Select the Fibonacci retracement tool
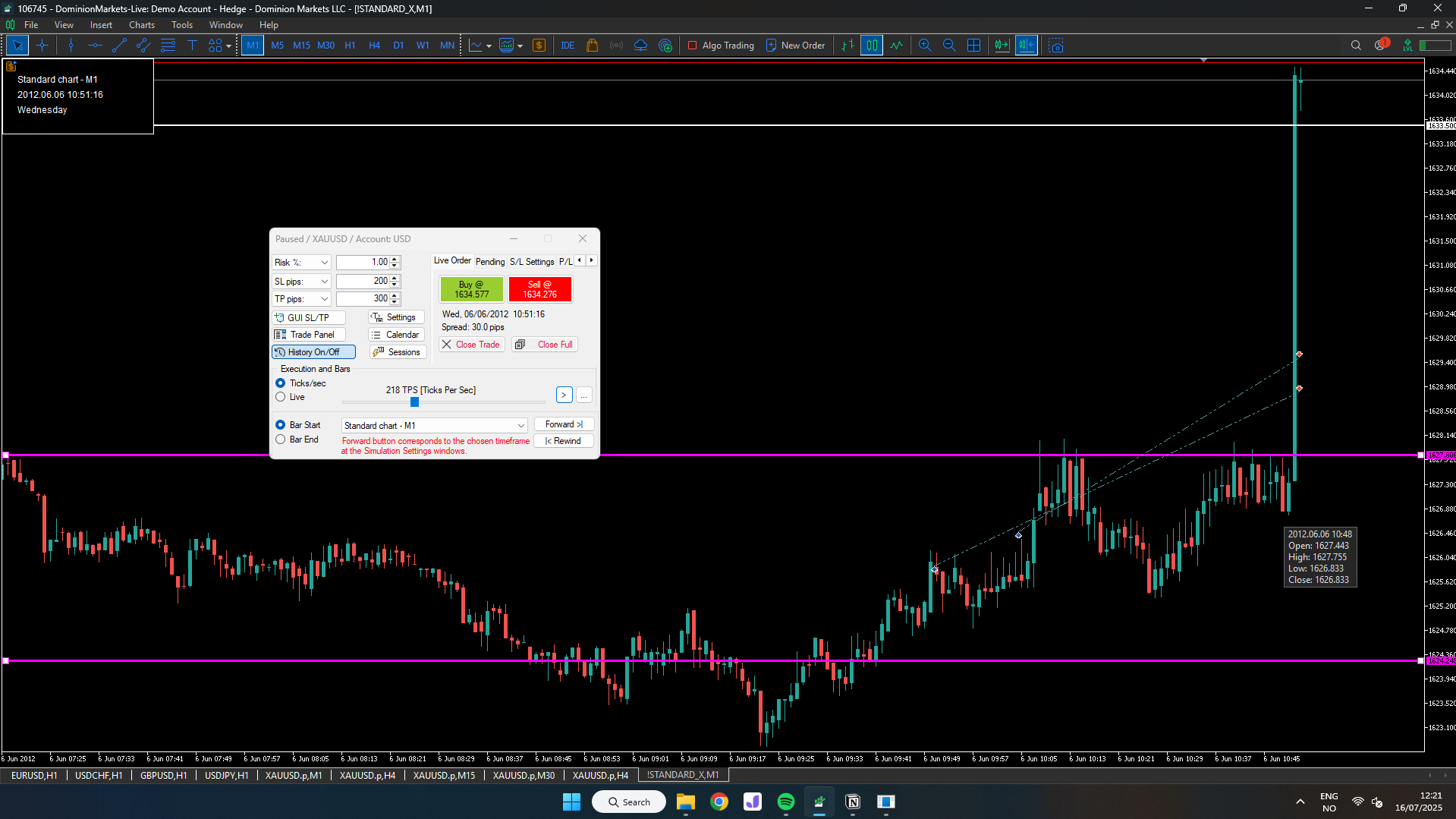Viewport: 1456px width, 819px height. point(168,46)
